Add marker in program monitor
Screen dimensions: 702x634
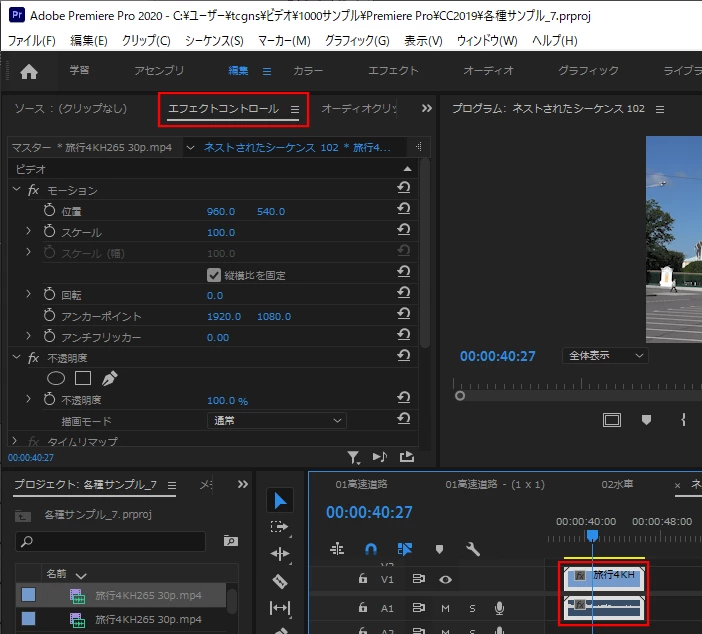(646, 420)
